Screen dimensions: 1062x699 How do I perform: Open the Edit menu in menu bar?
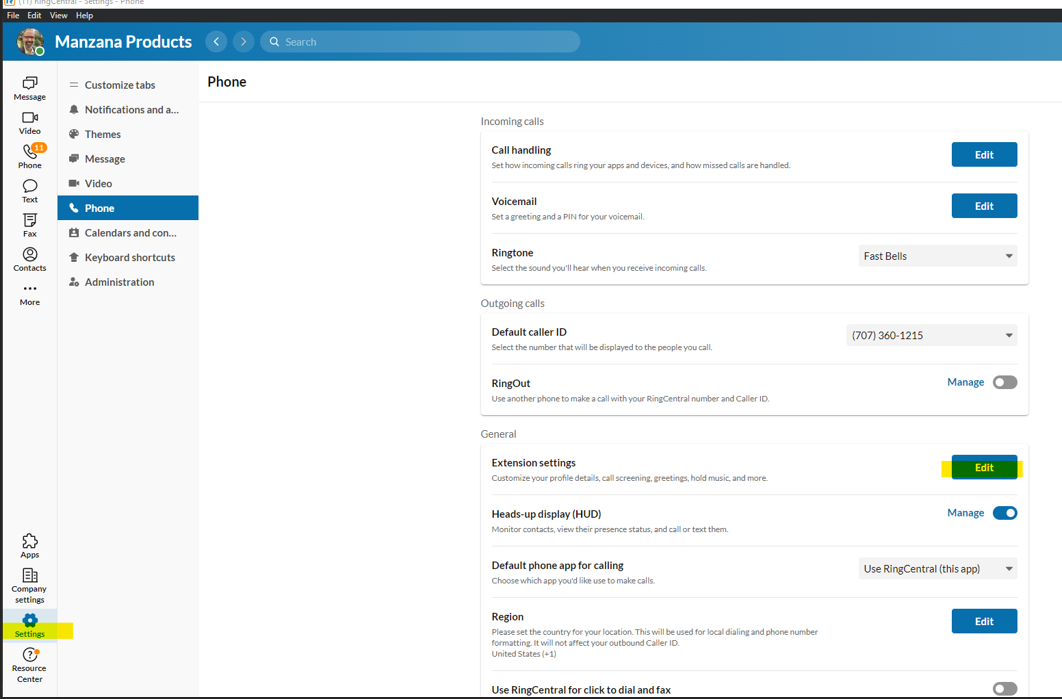coord(35,15)
